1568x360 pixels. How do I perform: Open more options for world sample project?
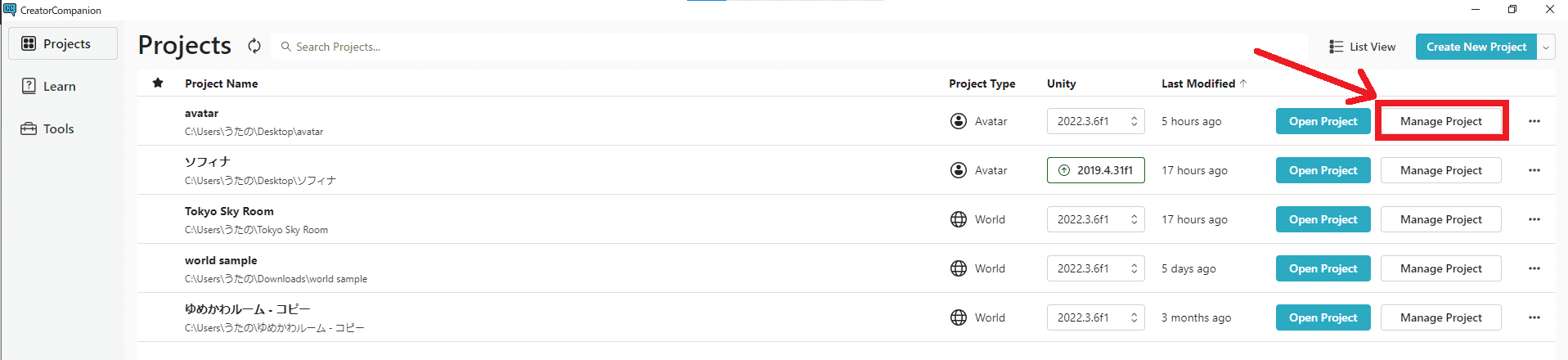click(x=1534, y=268)
